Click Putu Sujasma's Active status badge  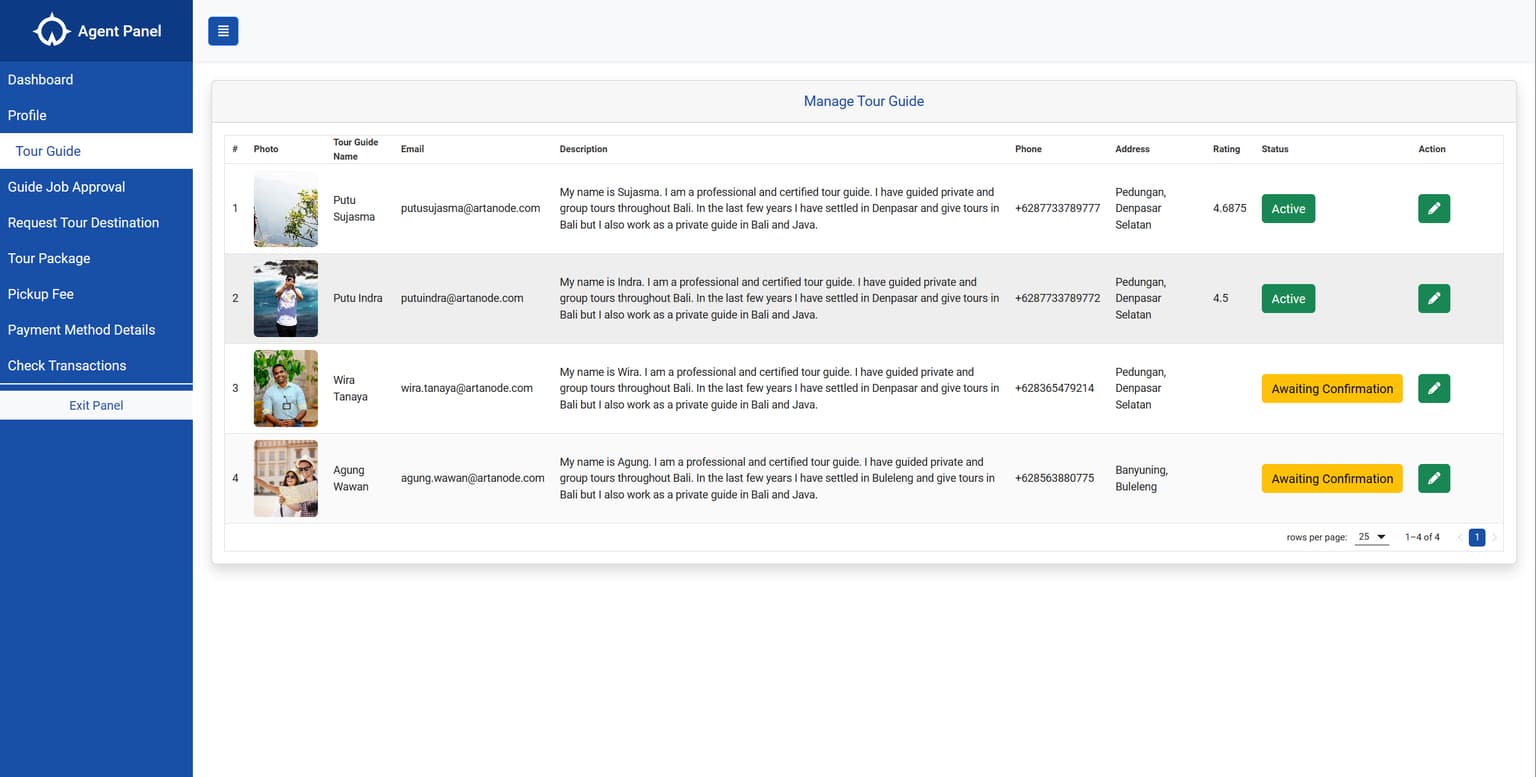coord(1288,208)
